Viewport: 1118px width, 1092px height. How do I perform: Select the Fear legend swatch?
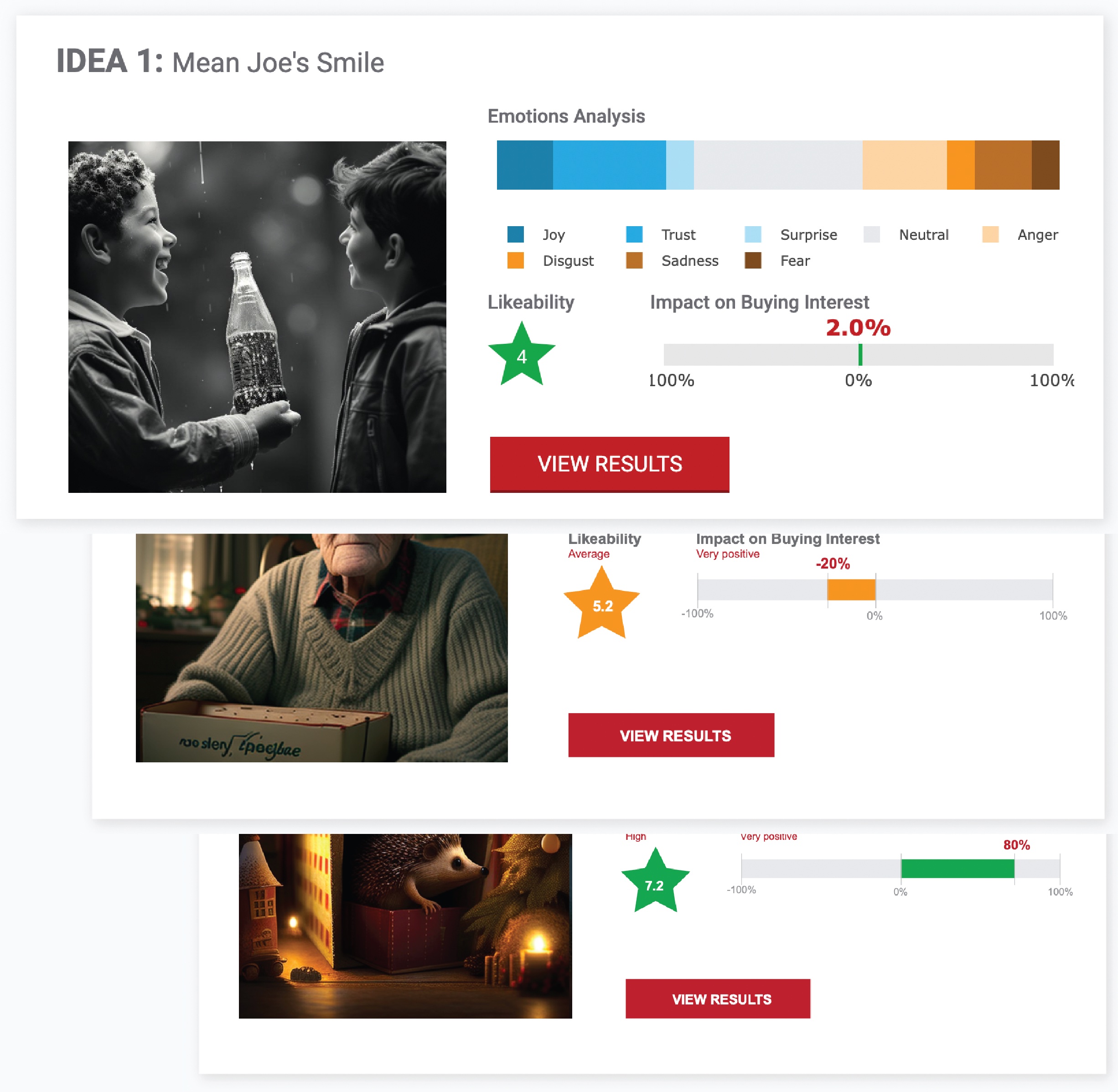pos(753,260)
